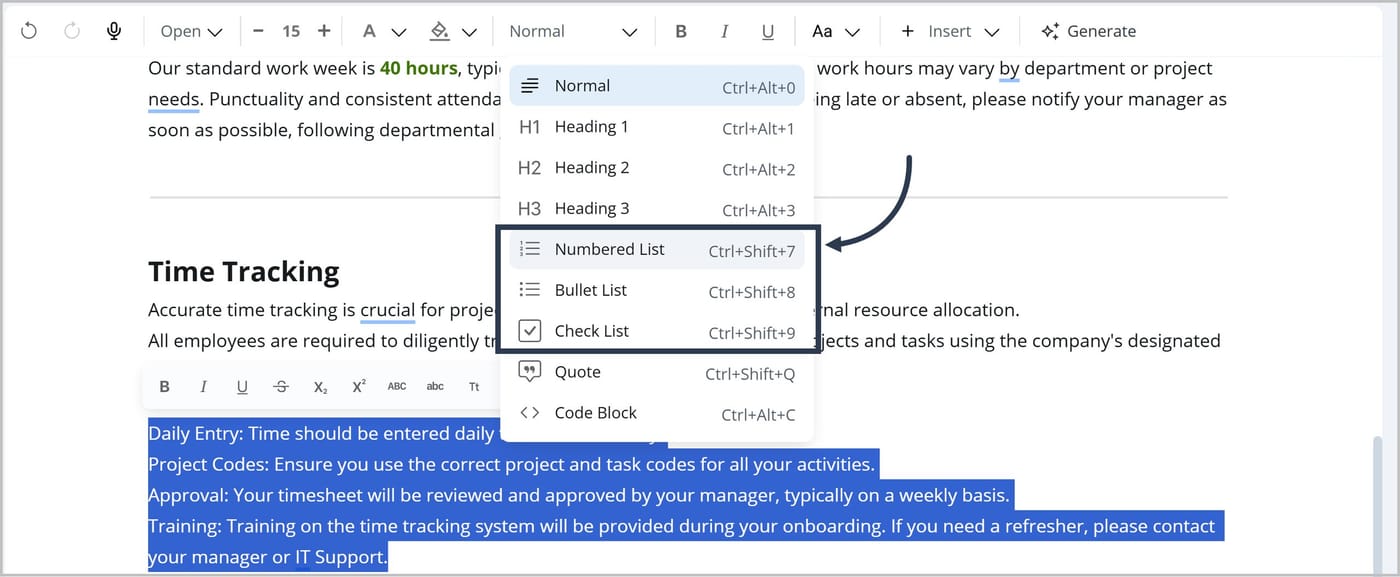Click the selected "Approval:" line
This screenshot has width=1400, height=577.
580,496
